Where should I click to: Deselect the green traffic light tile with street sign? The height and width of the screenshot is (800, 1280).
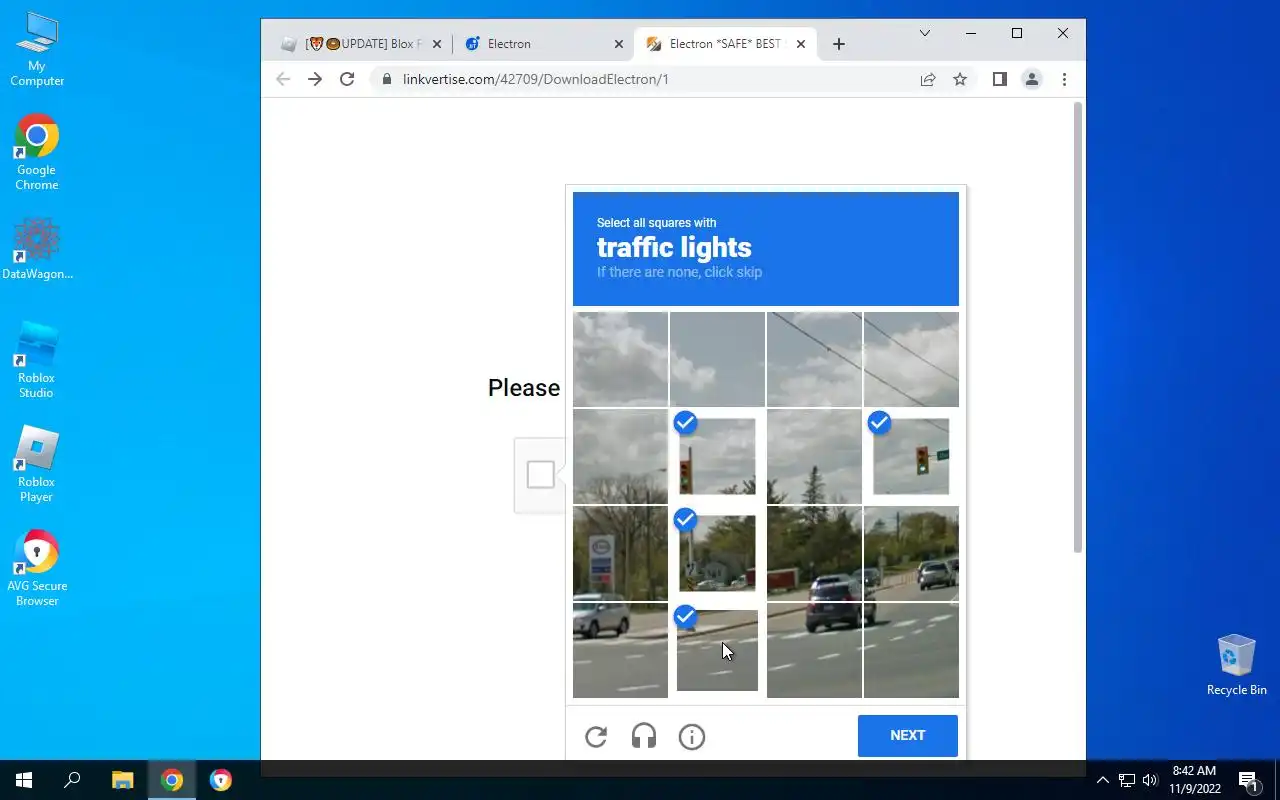(911, 456)
